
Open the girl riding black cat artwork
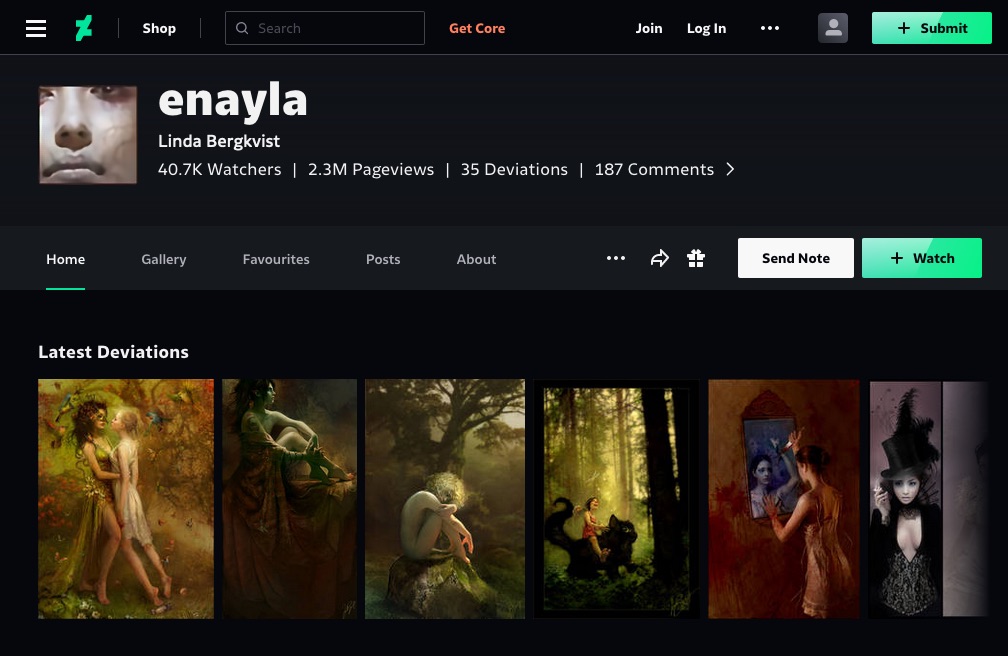[616, 499]
